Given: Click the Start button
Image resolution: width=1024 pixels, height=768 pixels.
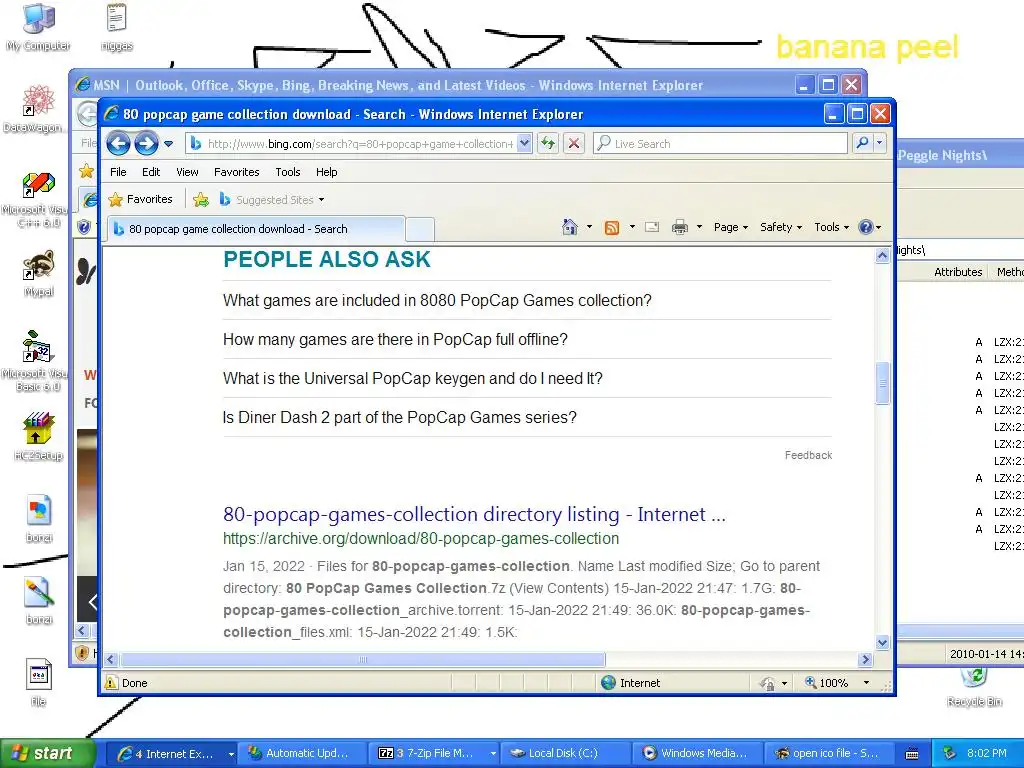Looking at the screenshot, I should (48, 753).
